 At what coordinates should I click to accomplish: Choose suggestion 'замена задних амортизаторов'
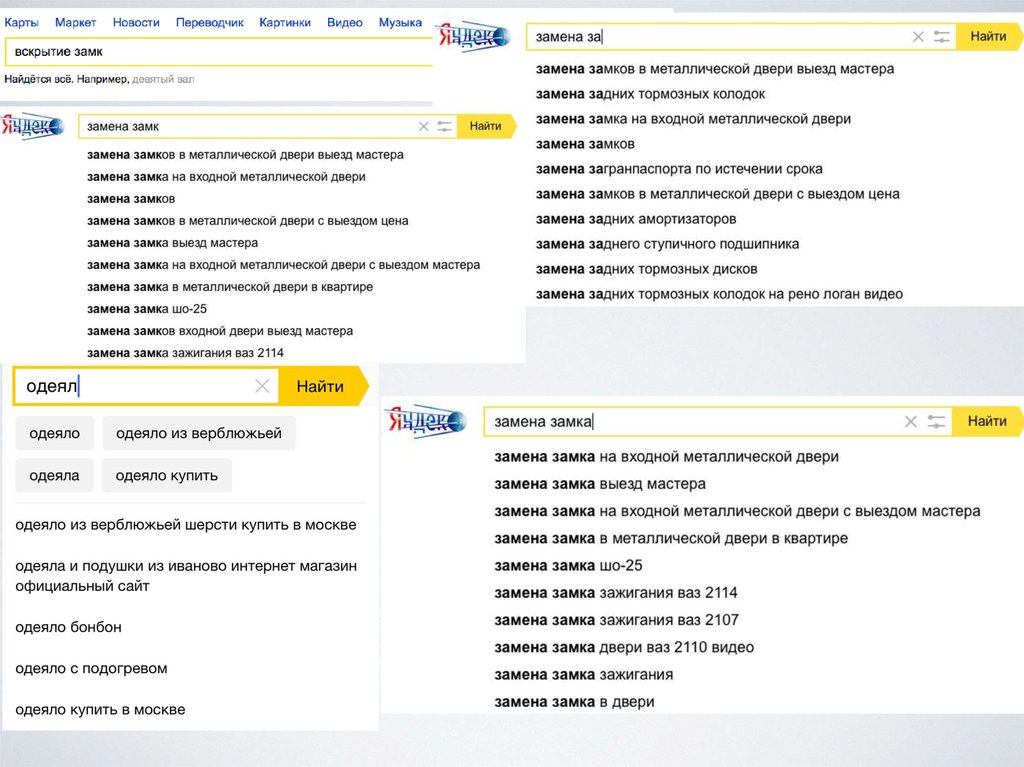click(x=636, y=219)
